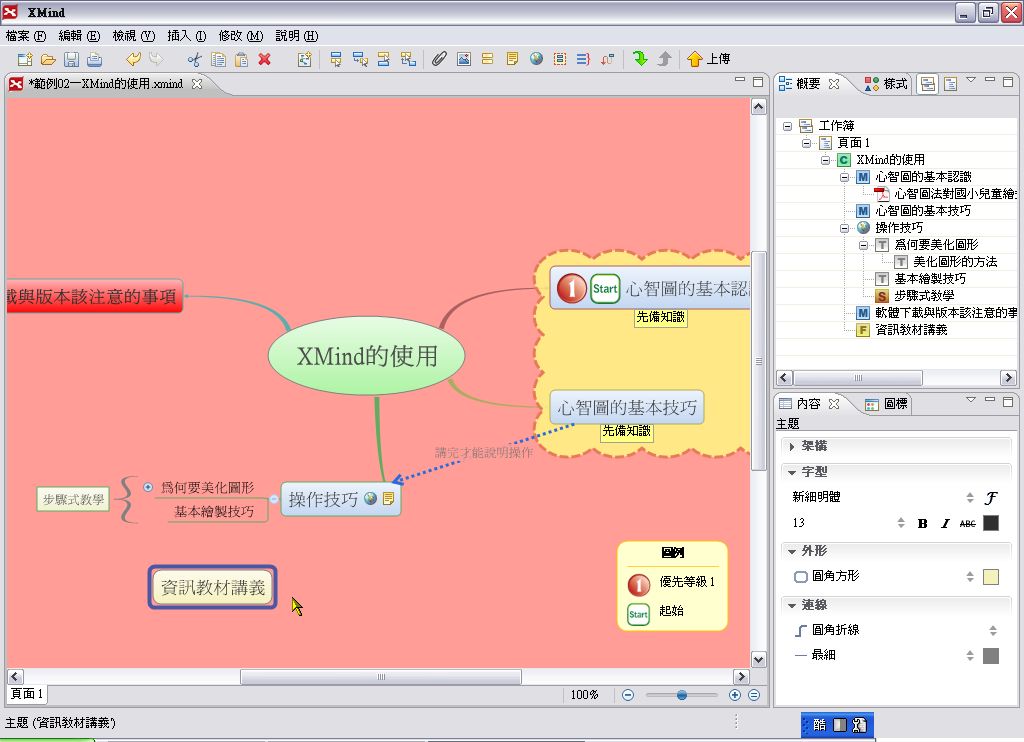Click the globe Hyperlink toolbar icon
The height and width of the screenshot is (742, 1024).
click(x=536, y=59)
